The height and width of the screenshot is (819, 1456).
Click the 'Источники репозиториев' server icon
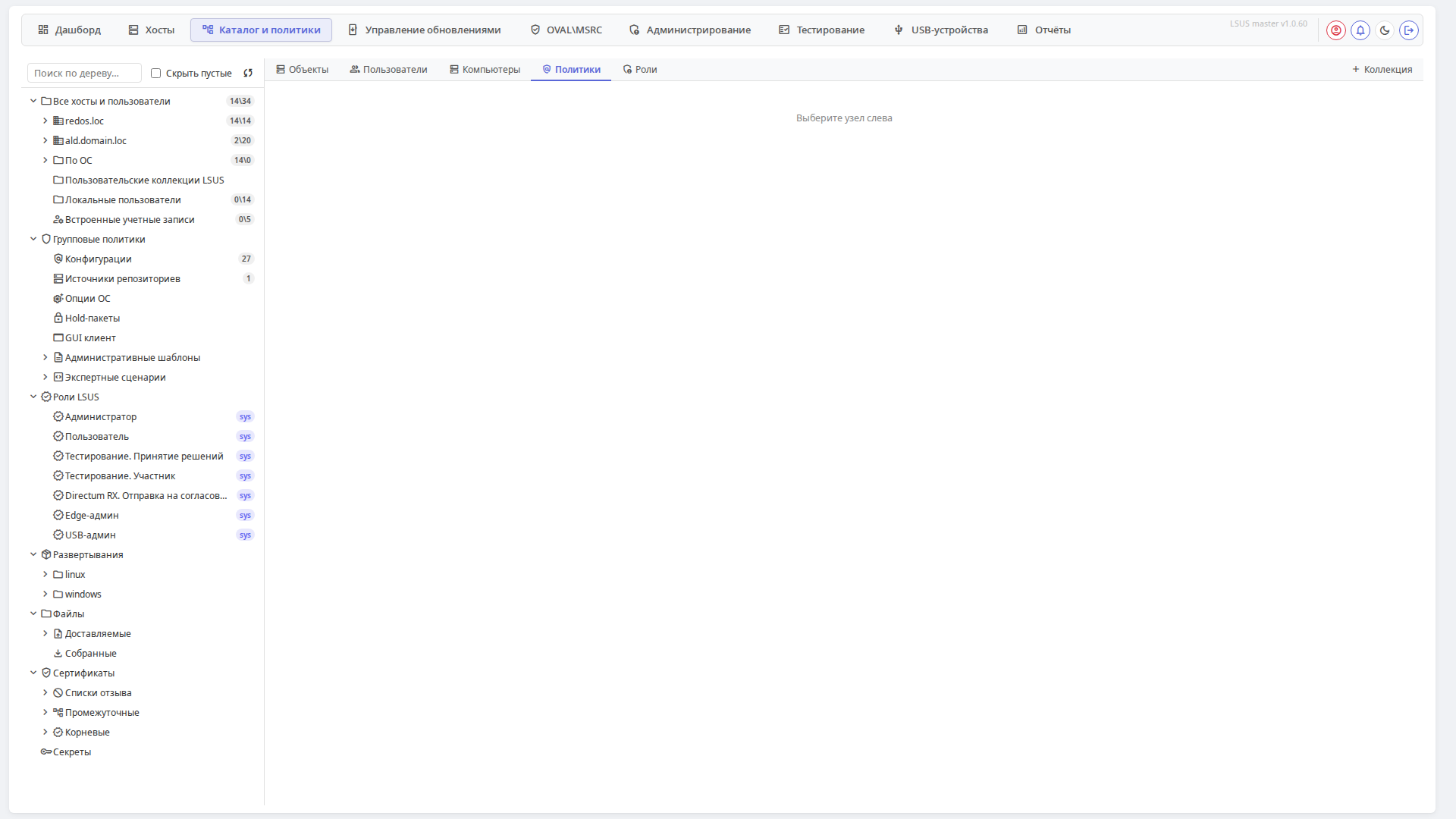58,278
